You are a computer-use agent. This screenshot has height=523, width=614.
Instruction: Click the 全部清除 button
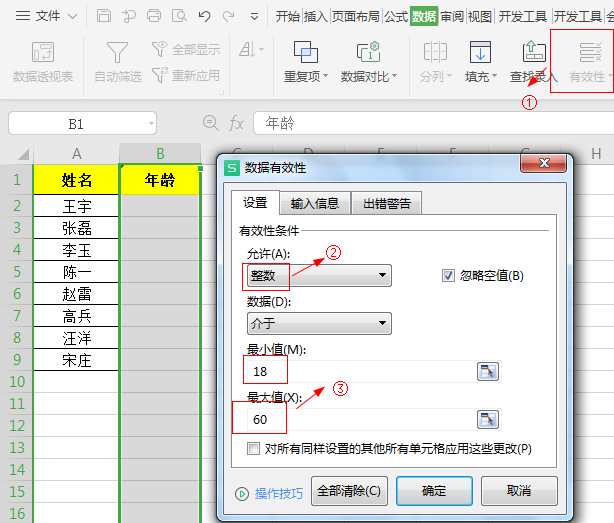349,491
